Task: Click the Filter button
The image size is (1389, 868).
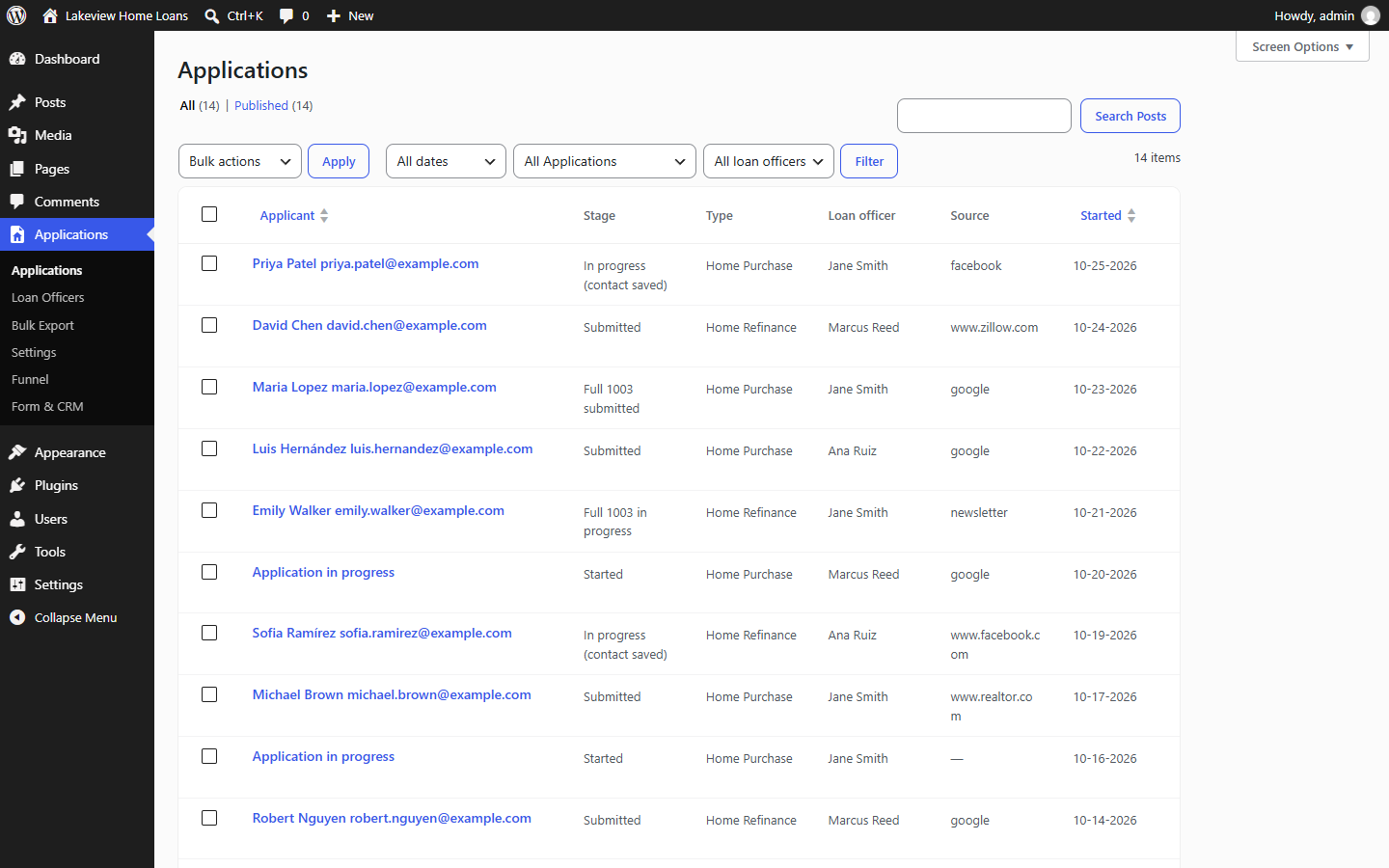Action: pos(869,161)
